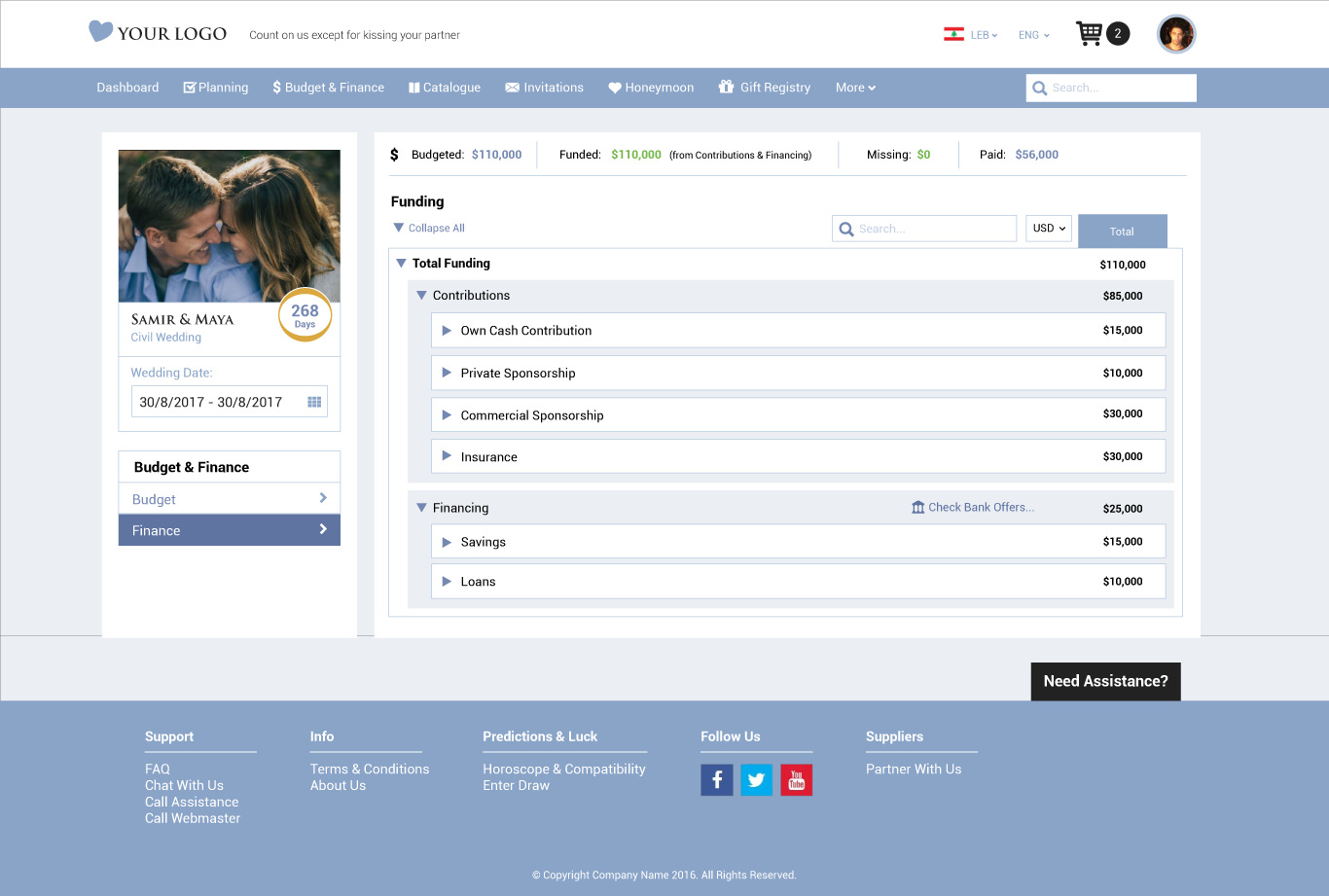
Task: Click the user profile avatar
Action: [1176, 34]
